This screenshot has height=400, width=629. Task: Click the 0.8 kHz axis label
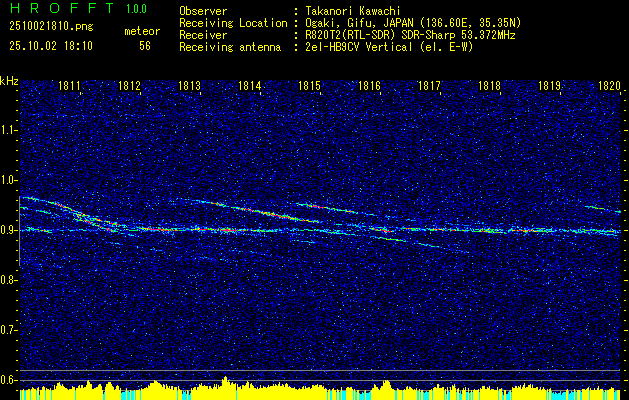pyautogui.click(x=9, y=280)
